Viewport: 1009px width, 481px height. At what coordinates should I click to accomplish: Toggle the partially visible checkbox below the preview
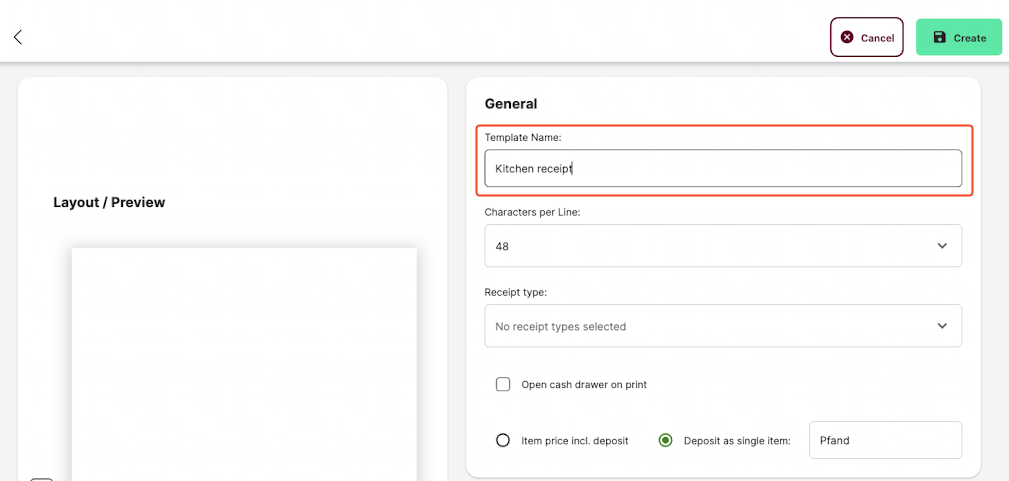41,479
